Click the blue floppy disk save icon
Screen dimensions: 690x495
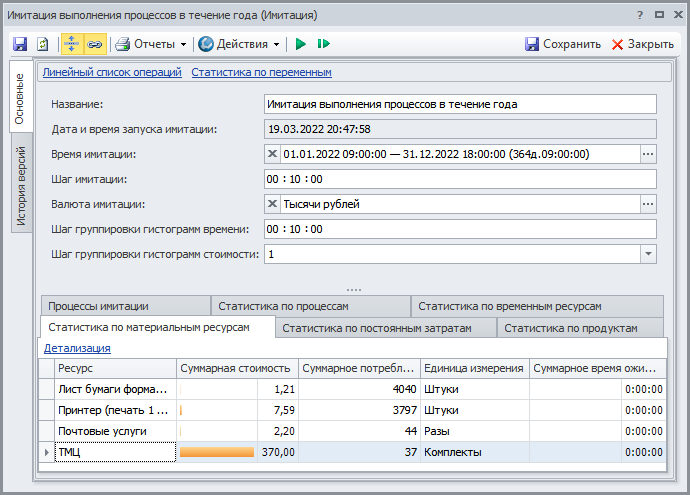pos(20,44)
